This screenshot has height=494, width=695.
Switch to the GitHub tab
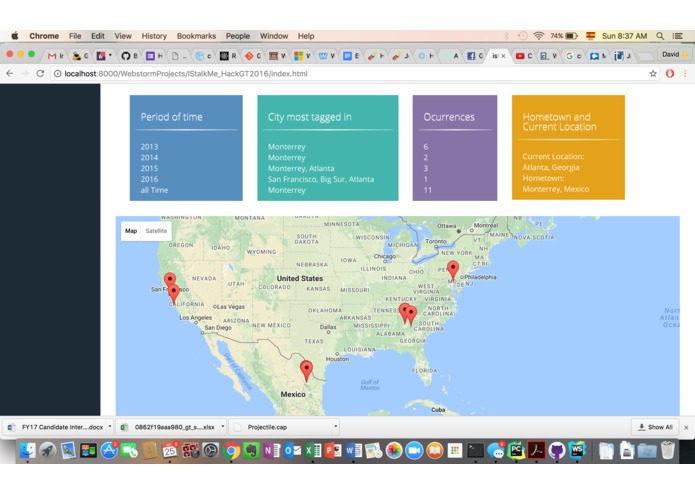tap(129, 56)
